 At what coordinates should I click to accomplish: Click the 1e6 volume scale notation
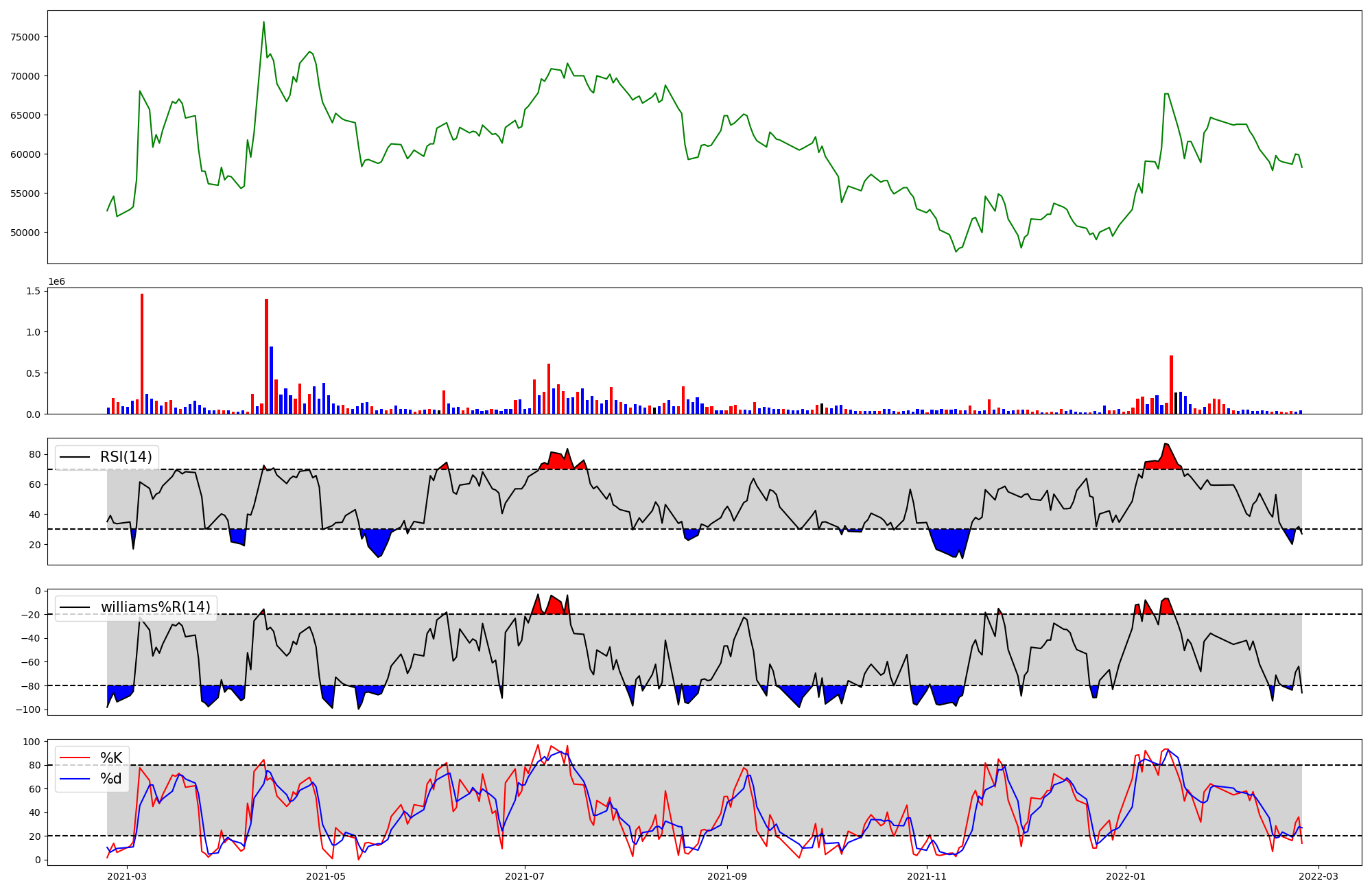pyautogui.click(x=56, y=282)
